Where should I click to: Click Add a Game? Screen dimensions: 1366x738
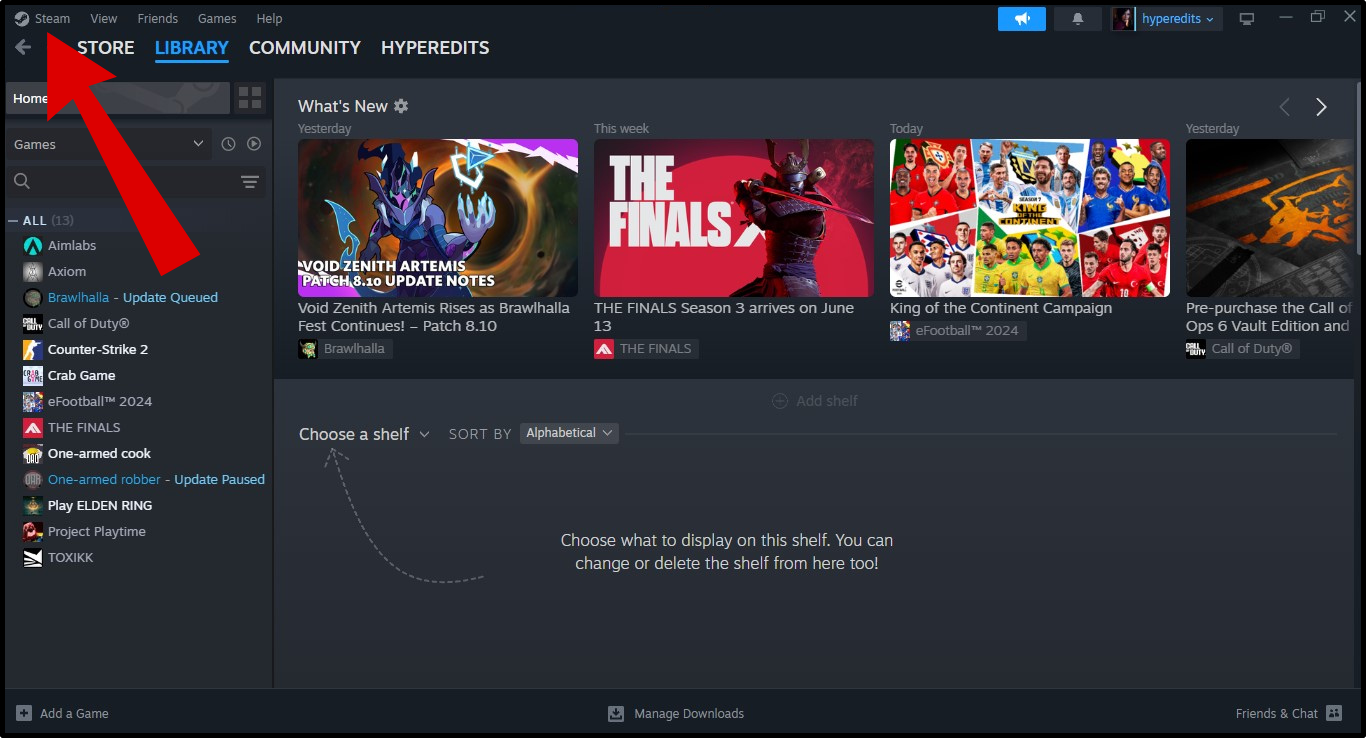pyautogui.click(x=62, y=713)
